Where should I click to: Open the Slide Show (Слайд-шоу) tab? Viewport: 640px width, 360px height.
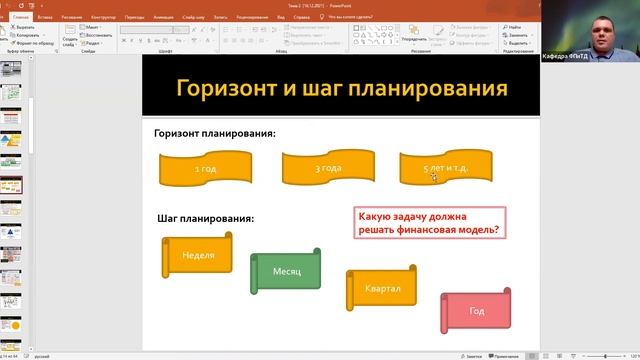tap(193, 17)
